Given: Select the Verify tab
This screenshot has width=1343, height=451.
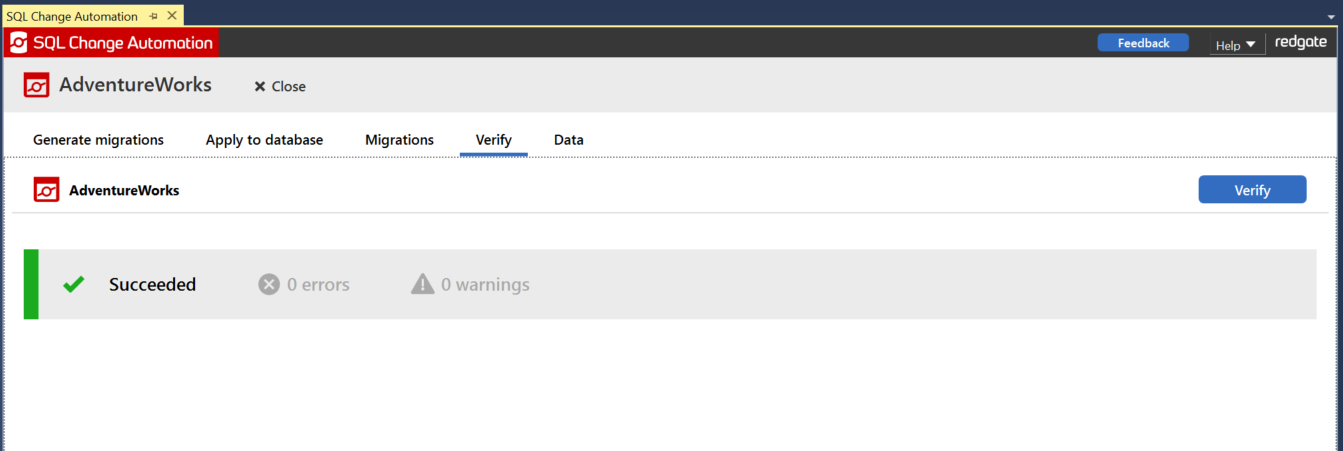Looking at the screenshot, I should (x=494, y=140).
